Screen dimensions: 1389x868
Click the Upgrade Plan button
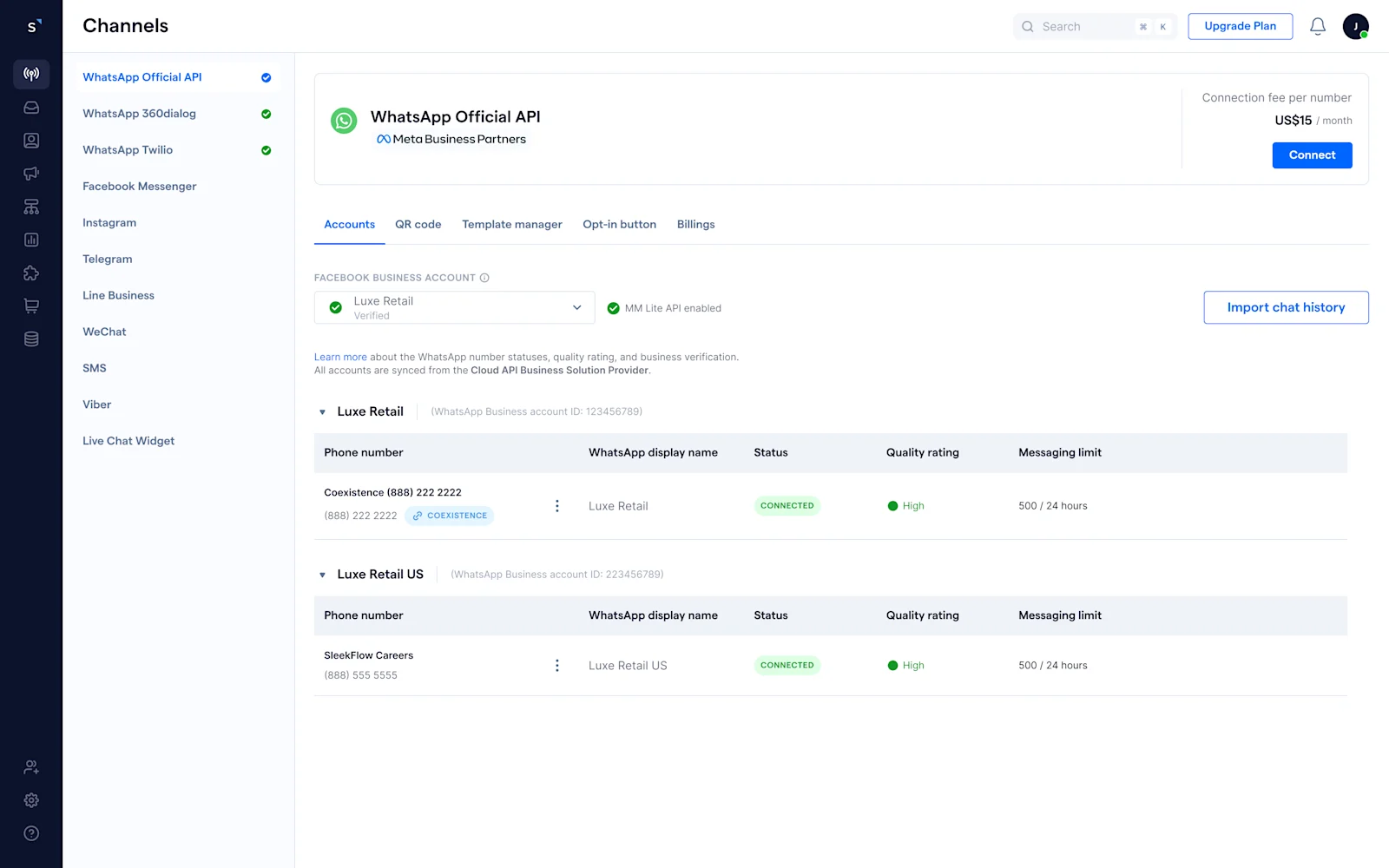1240,26
